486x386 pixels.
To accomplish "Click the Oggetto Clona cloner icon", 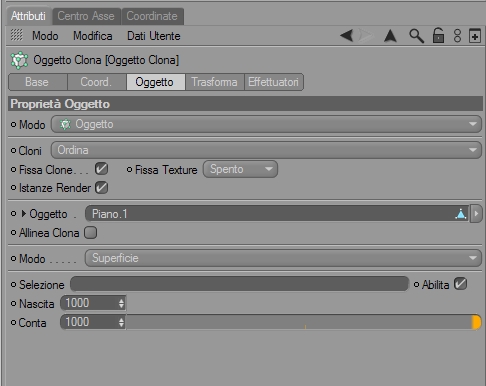I will coord(19,60).
